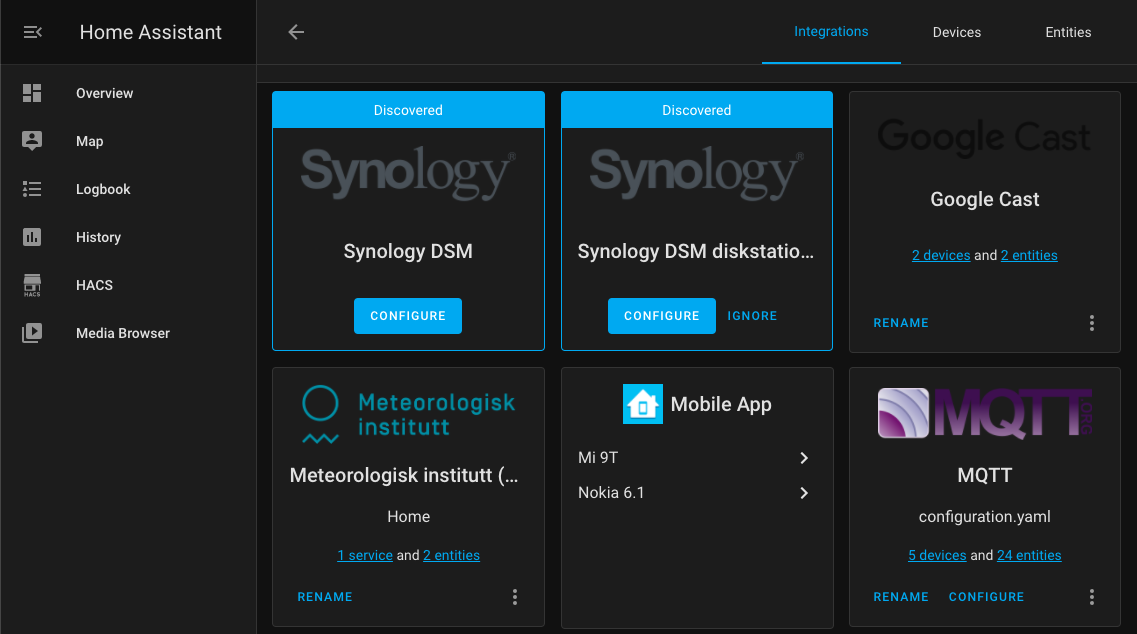Click the Home label under Meteorologisk institutt
This screenshot has width=1137, height=634.
click(408, 516)
